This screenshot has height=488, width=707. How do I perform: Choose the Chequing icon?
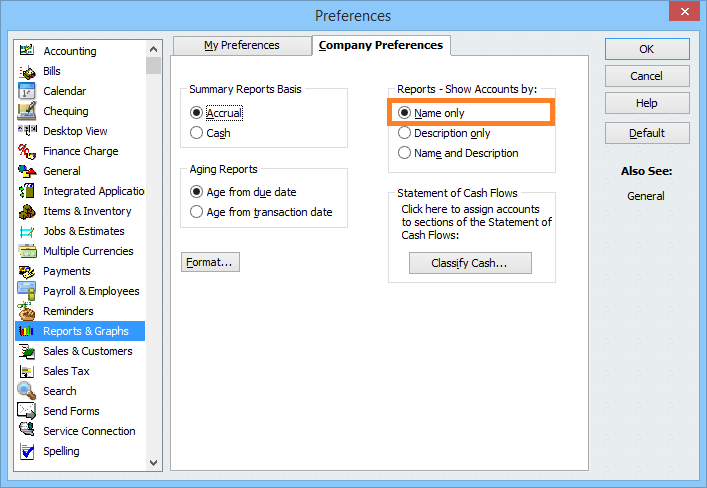(x=27, y=111)
